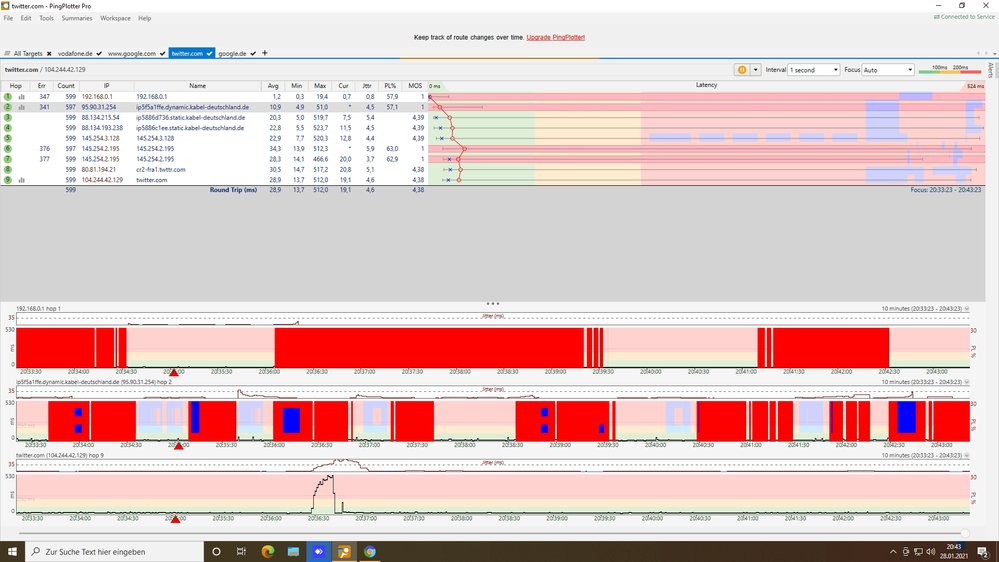The height and width of the screenshot is (562, 999).
Task: Click the three-dot splitter handle above timeline graphs
Action: (492, 304)
